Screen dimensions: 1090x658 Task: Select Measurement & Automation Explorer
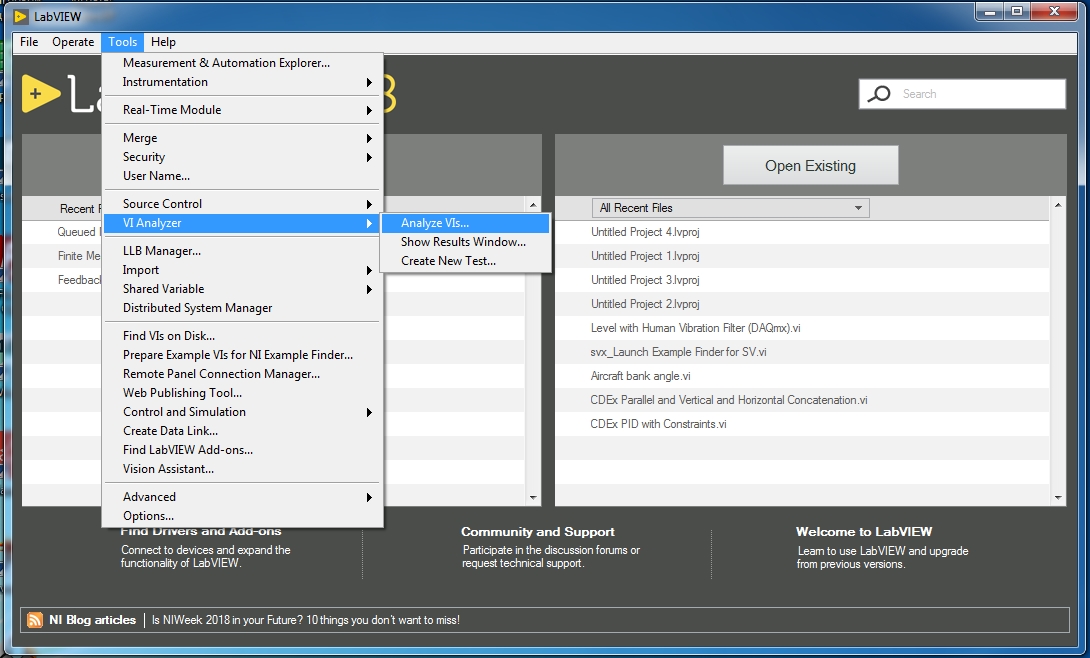[x=242, y=63]
